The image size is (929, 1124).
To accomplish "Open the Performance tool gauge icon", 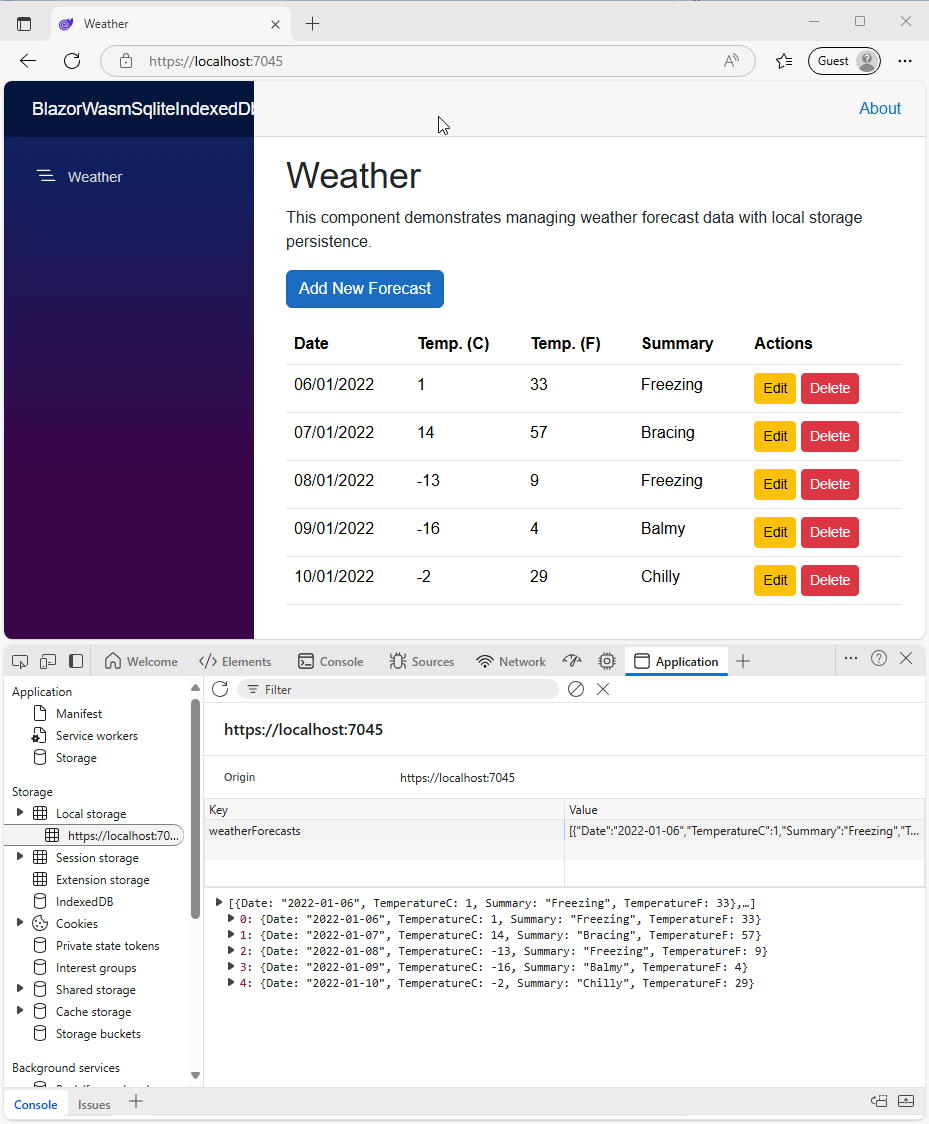I will [x=572, y=661].
